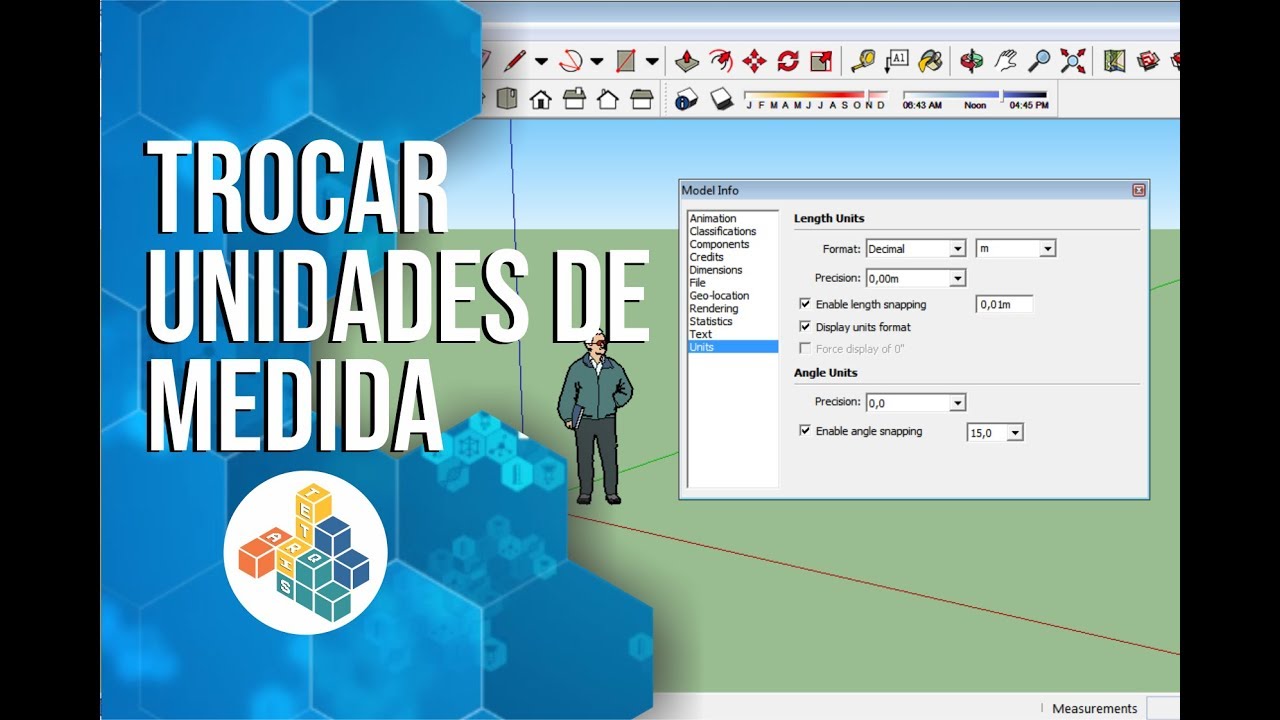Activate the Offset tool
Image resolution: width=1280 pixels, height=720 pixels.
coord(720,61)
